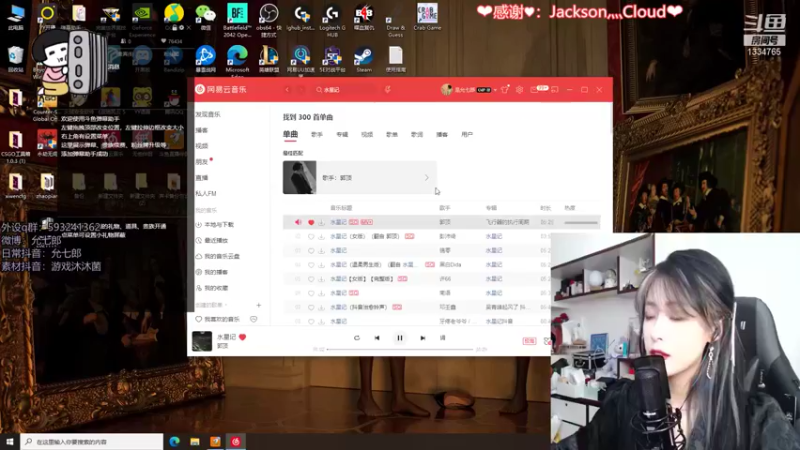Open the Crab Game desktop shortcut
800x450 pixels.
(x=427, y=17)
